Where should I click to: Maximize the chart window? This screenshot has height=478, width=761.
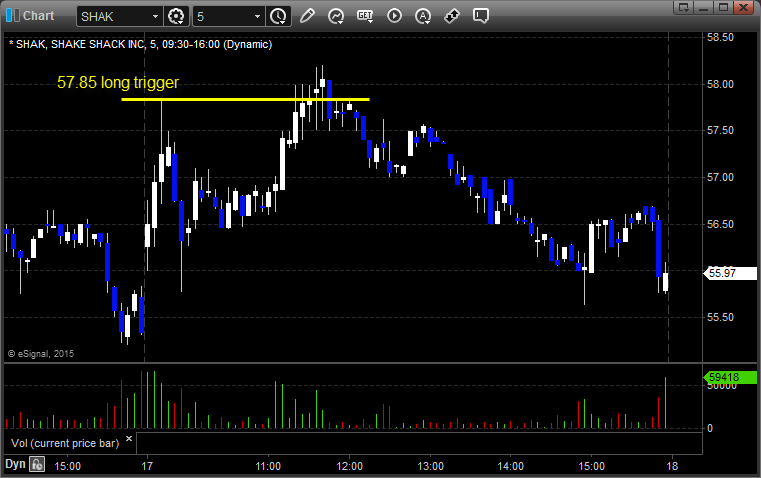(723, 7)
